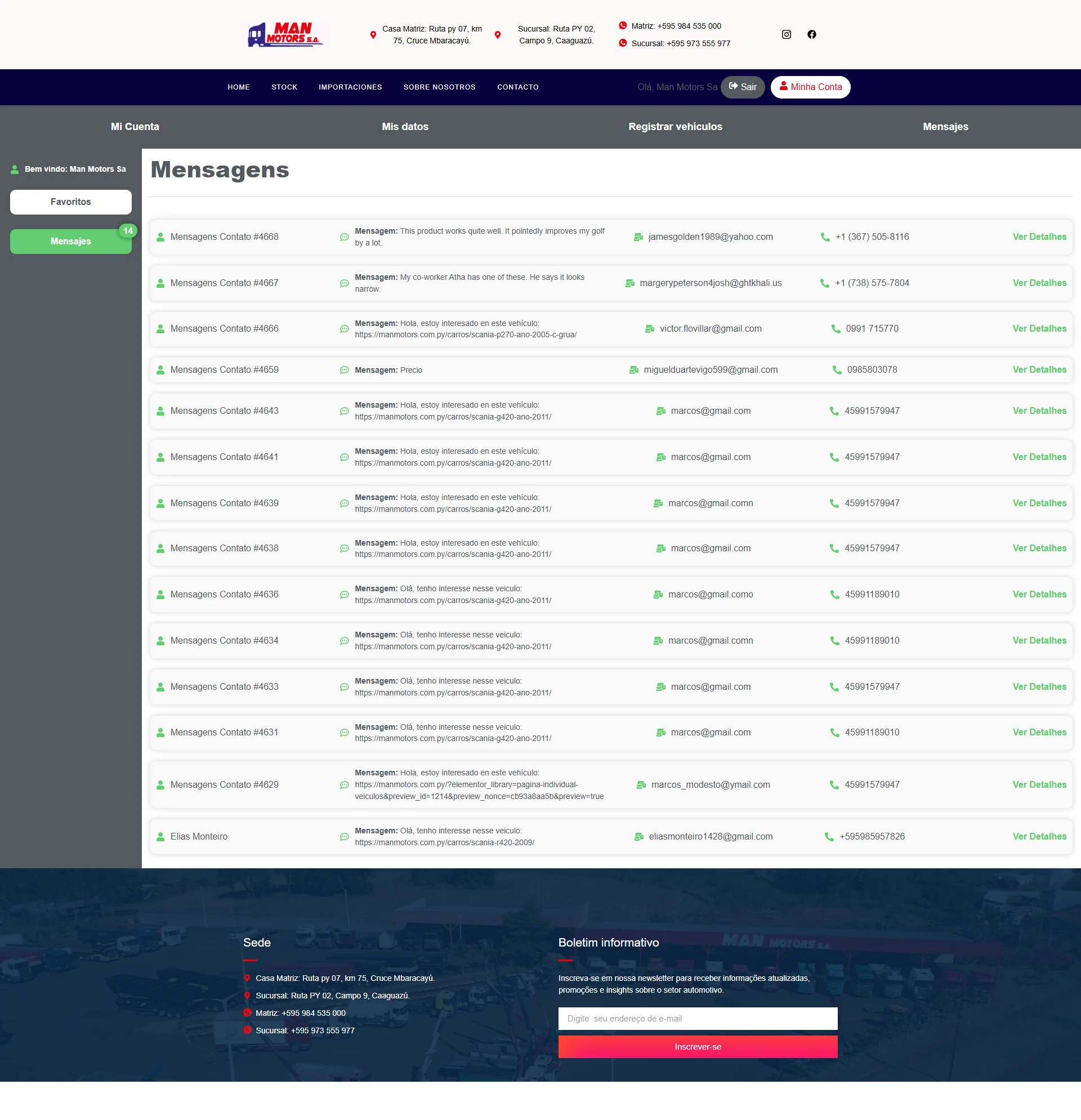This screenshot has width=1081, height=1120.
Task: View details of Contato #4659
Action: (x=1039, y=370)
